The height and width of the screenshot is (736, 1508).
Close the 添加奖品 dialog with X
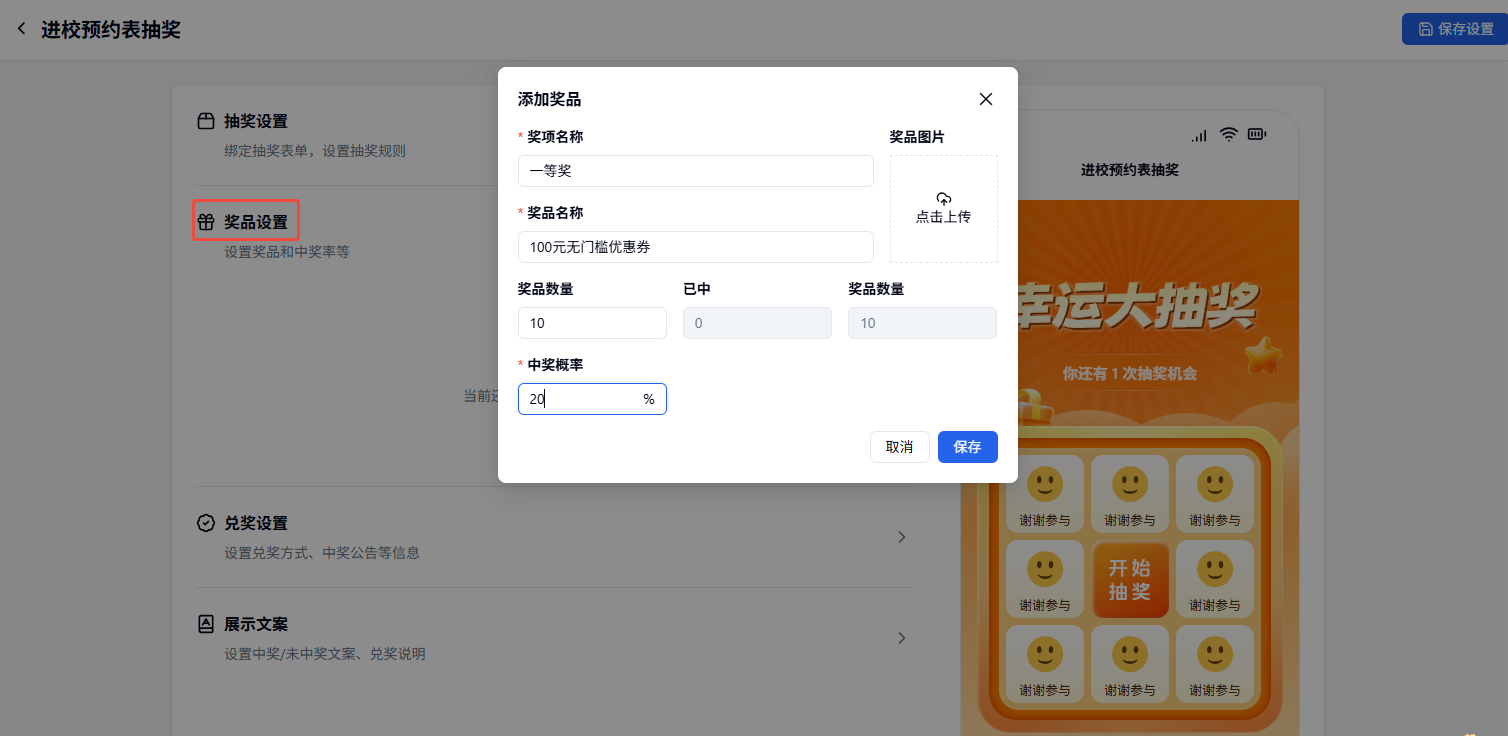986,99
